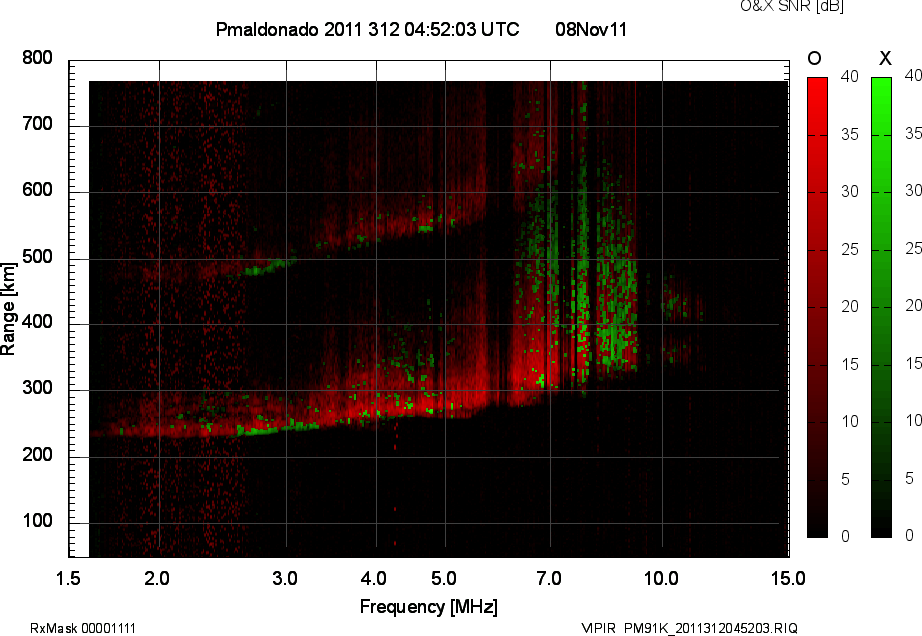Click the 40 label on O colorbar
Viewport: 922px width, 636px height.
click(x=849, y=76)
